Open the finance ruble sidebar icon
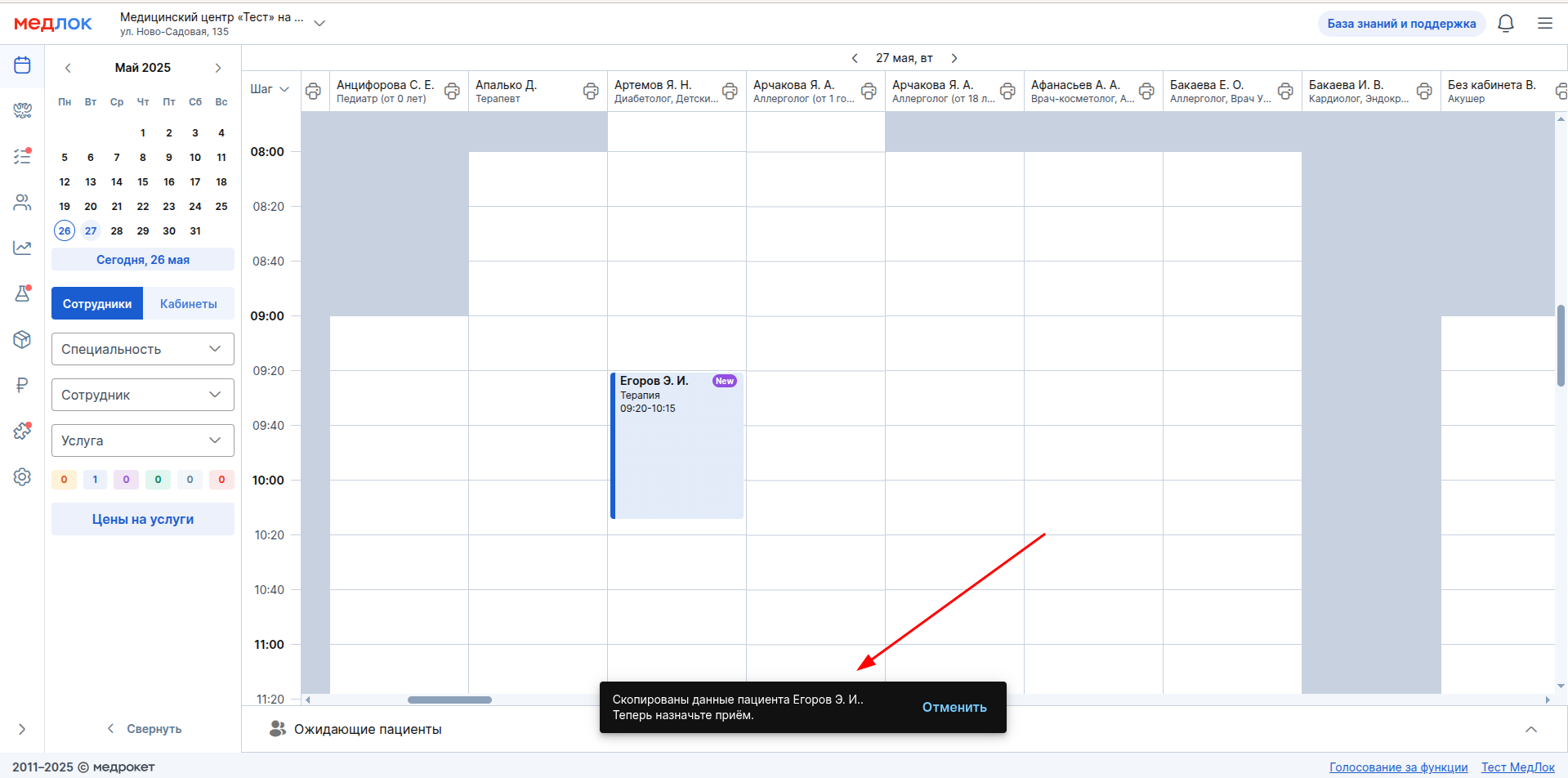Viewport: 1568px width, 778px height. pyautogui.click(x=22, y=385)
